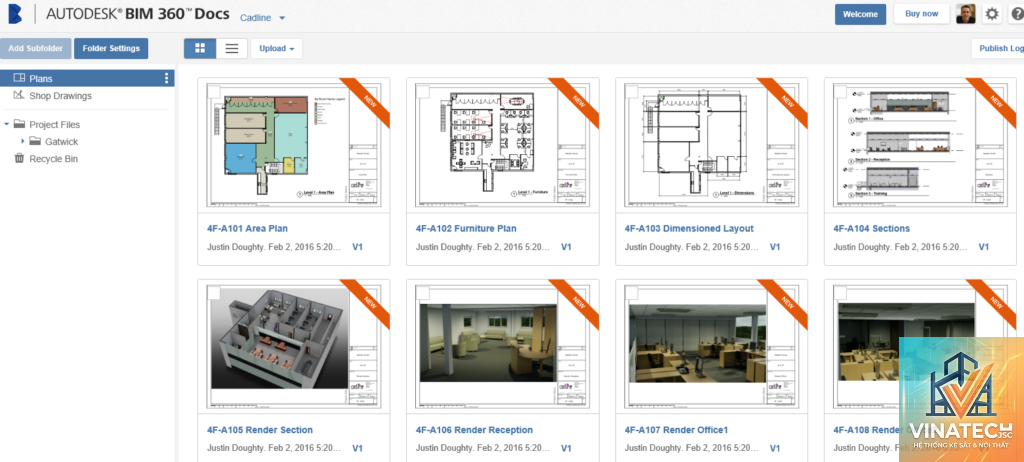Open the Furniture Plan drawing thumbnail
The image size is (1024, 462).
pyautogui.click(x=502, y=144)
